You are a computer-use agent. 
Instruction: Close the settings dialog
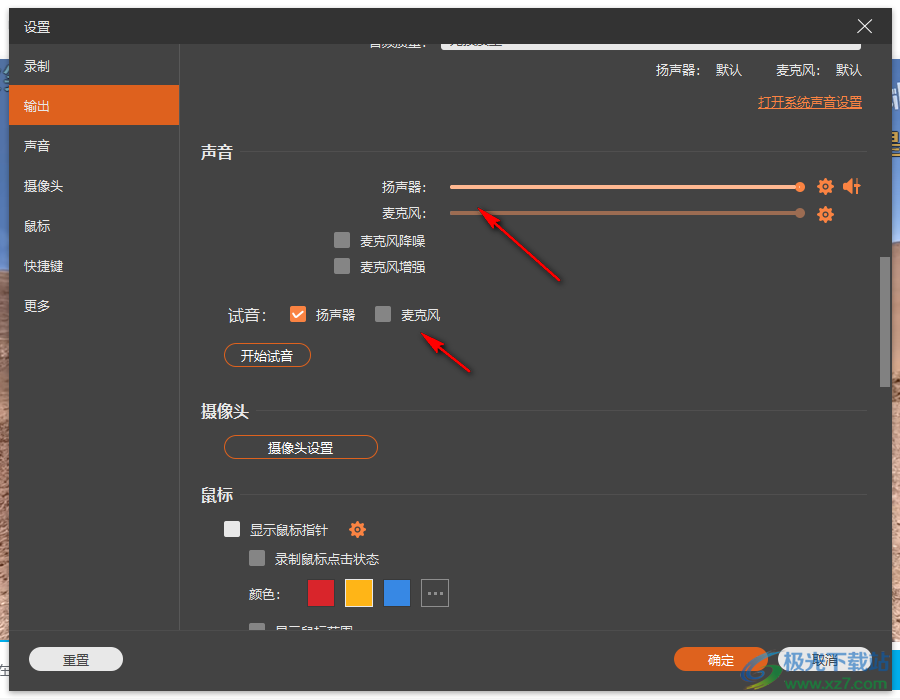tap(864, 26)
